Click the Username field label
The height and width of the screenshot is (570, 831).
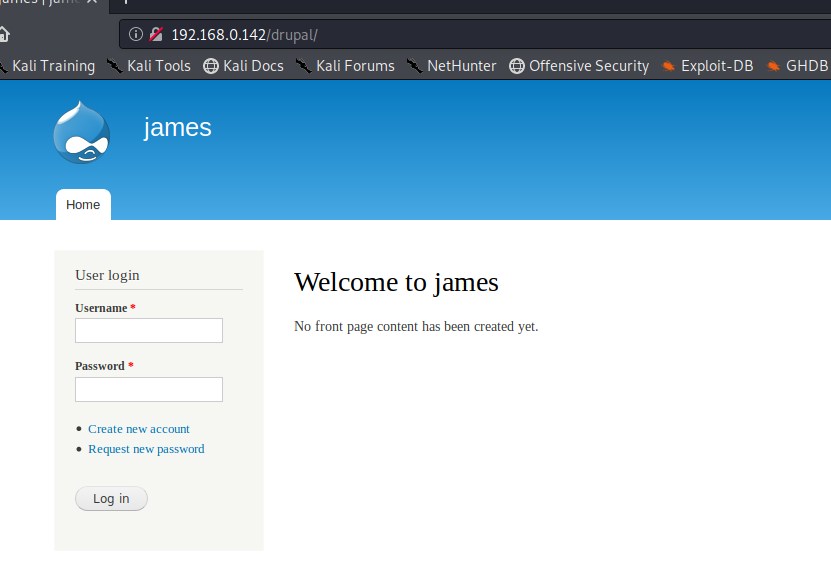pyautogui.click(x=101, y=308)
